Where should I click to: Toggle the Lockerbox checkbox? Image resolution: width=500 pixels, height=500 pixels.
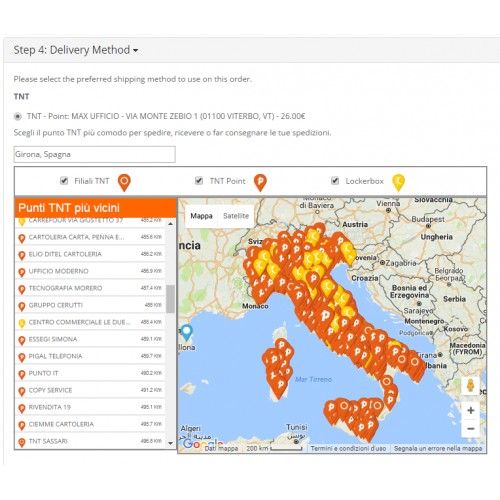pyautogui.click(x=335, y=181)
